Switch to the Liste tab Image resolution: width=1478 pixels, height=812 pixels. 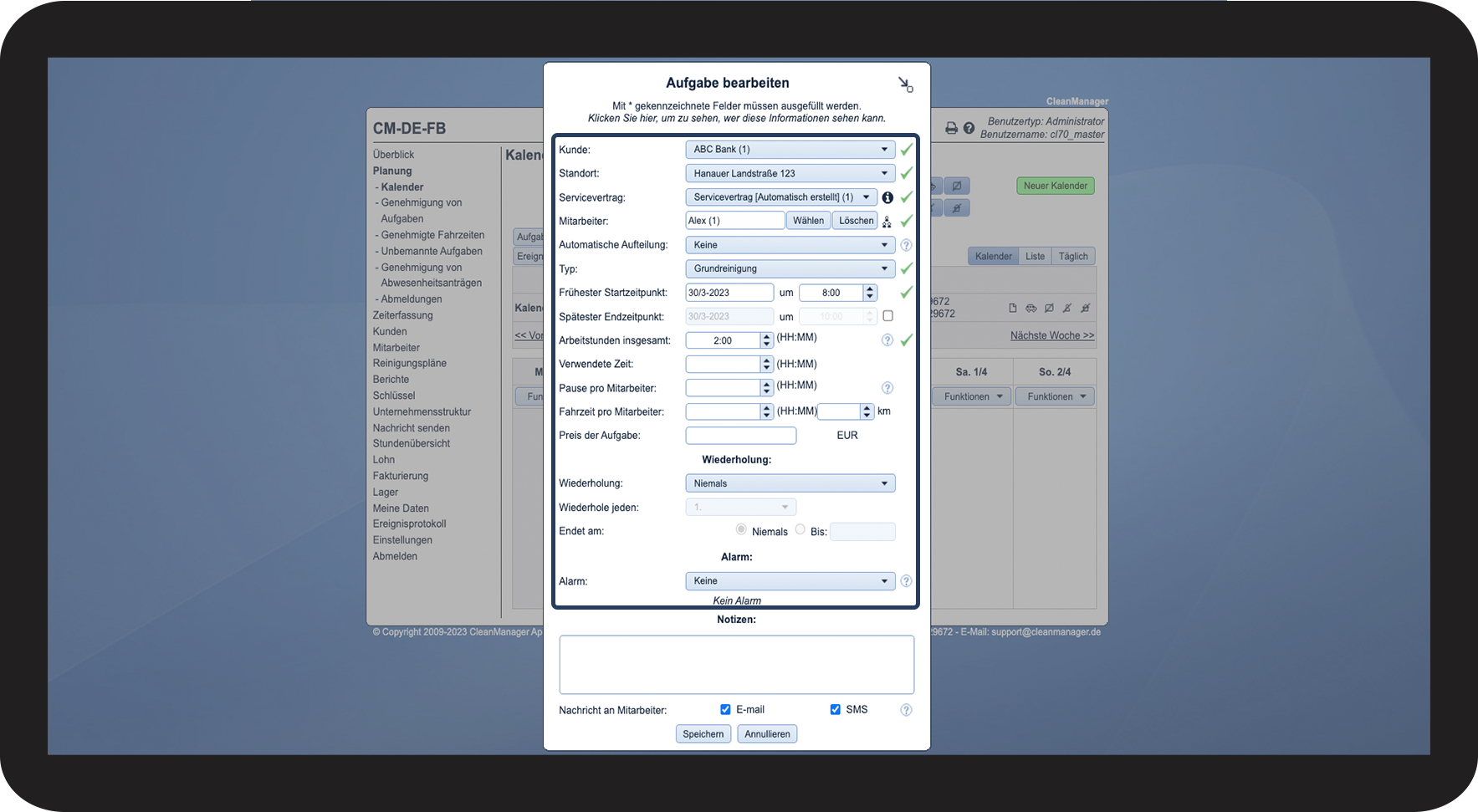tap(1035, 257)
